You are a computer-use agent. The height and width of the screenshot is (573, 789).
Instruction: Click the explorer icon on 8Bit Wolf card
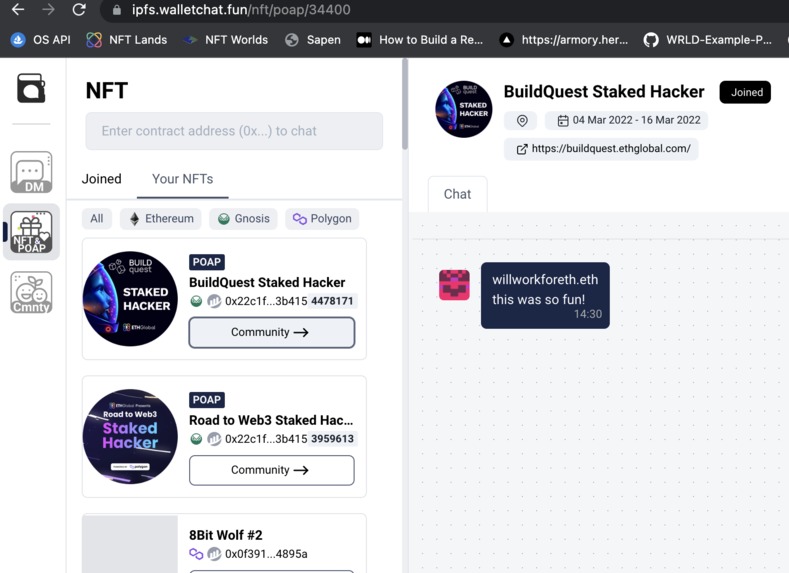coord(214,554)
